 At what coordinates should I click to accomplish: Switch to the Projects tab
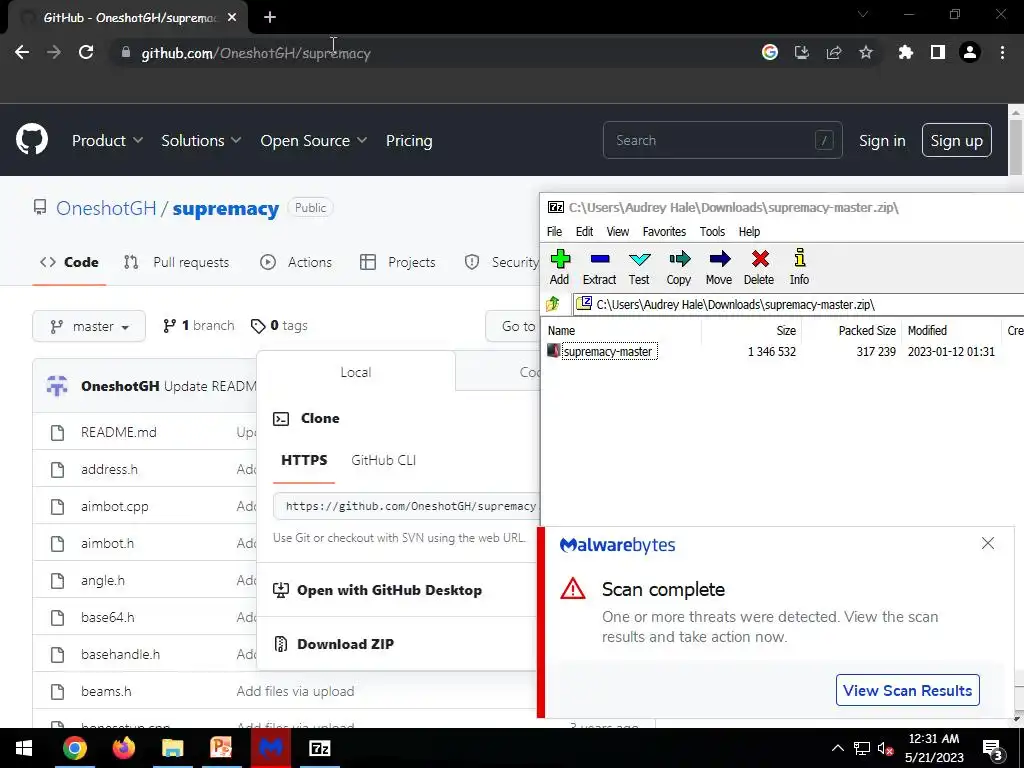[x=398, y=263]
